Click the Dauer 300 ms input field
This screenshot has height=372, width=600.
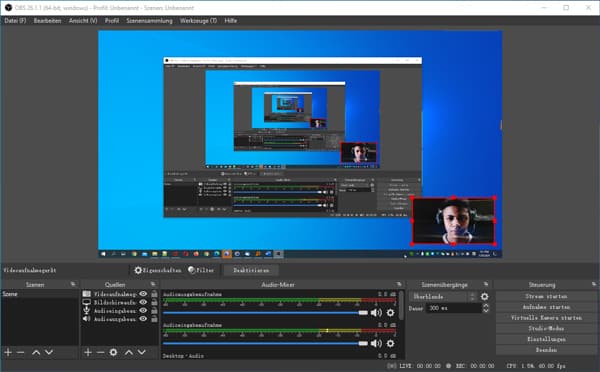[454, 308]
